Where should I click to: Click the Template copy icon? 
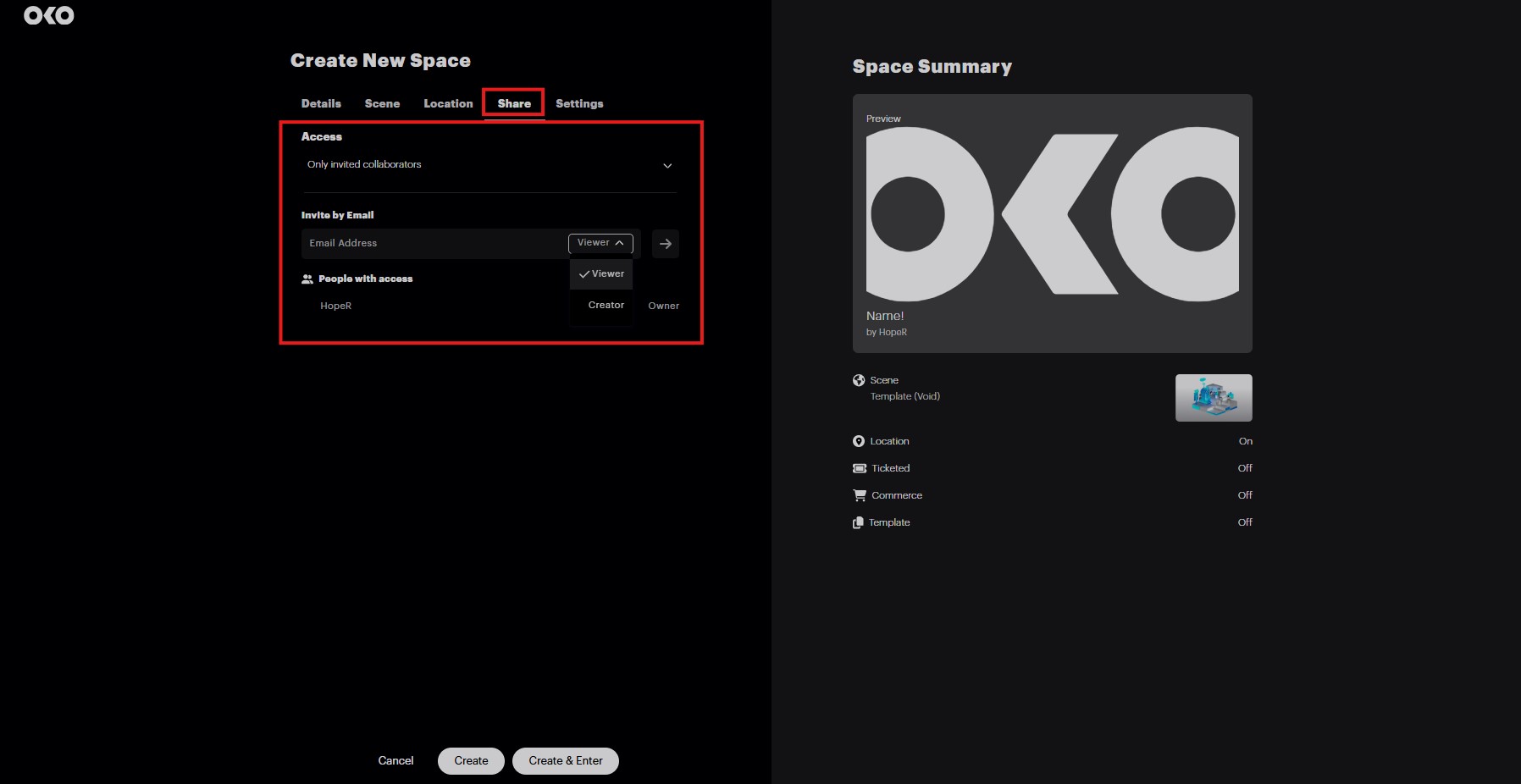point(858,522)
